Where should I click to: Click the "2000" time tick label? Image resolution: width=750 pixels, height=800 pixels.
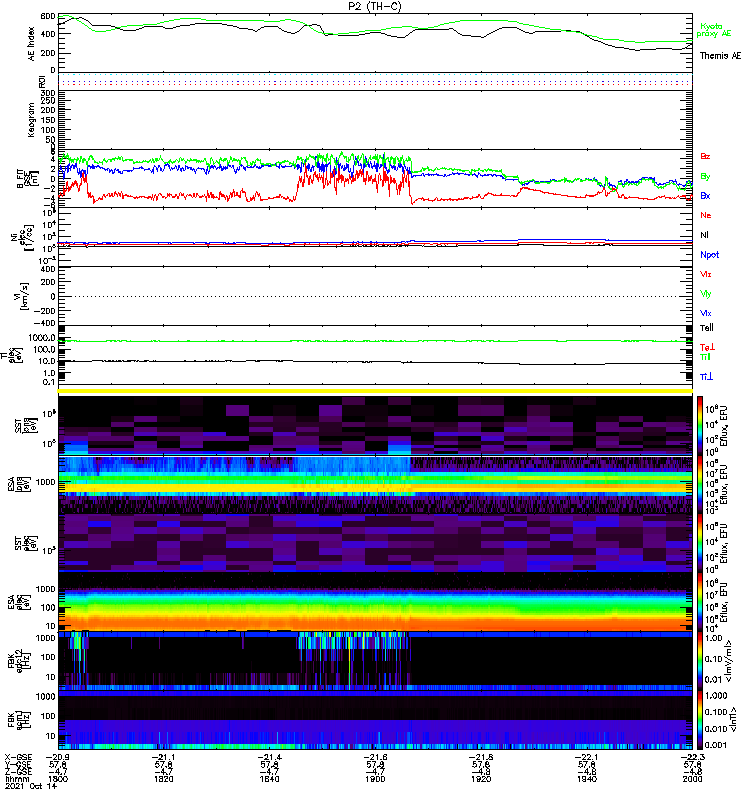[692, 779]
